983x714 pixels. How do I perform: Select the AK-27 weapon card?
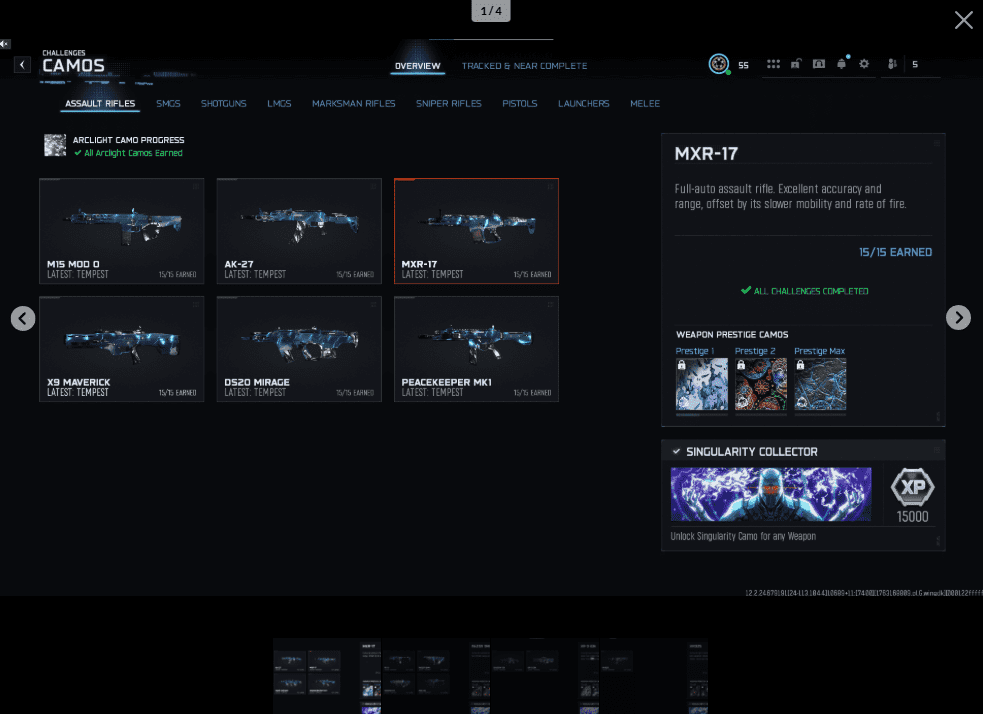(299, 231)
